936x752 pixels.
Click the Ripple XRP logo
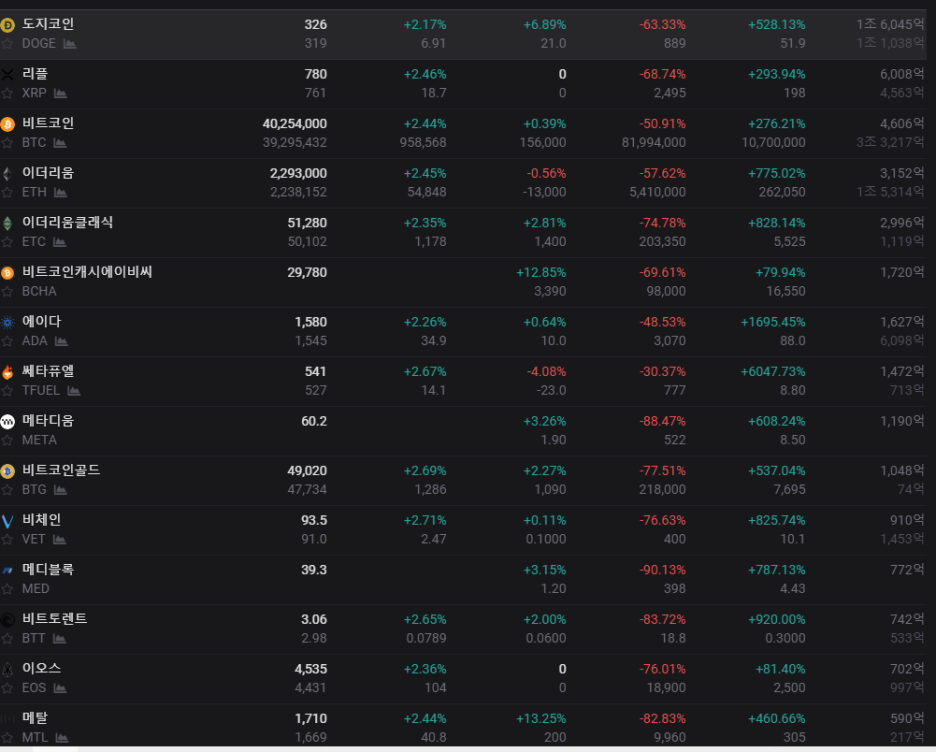(7, 75)
